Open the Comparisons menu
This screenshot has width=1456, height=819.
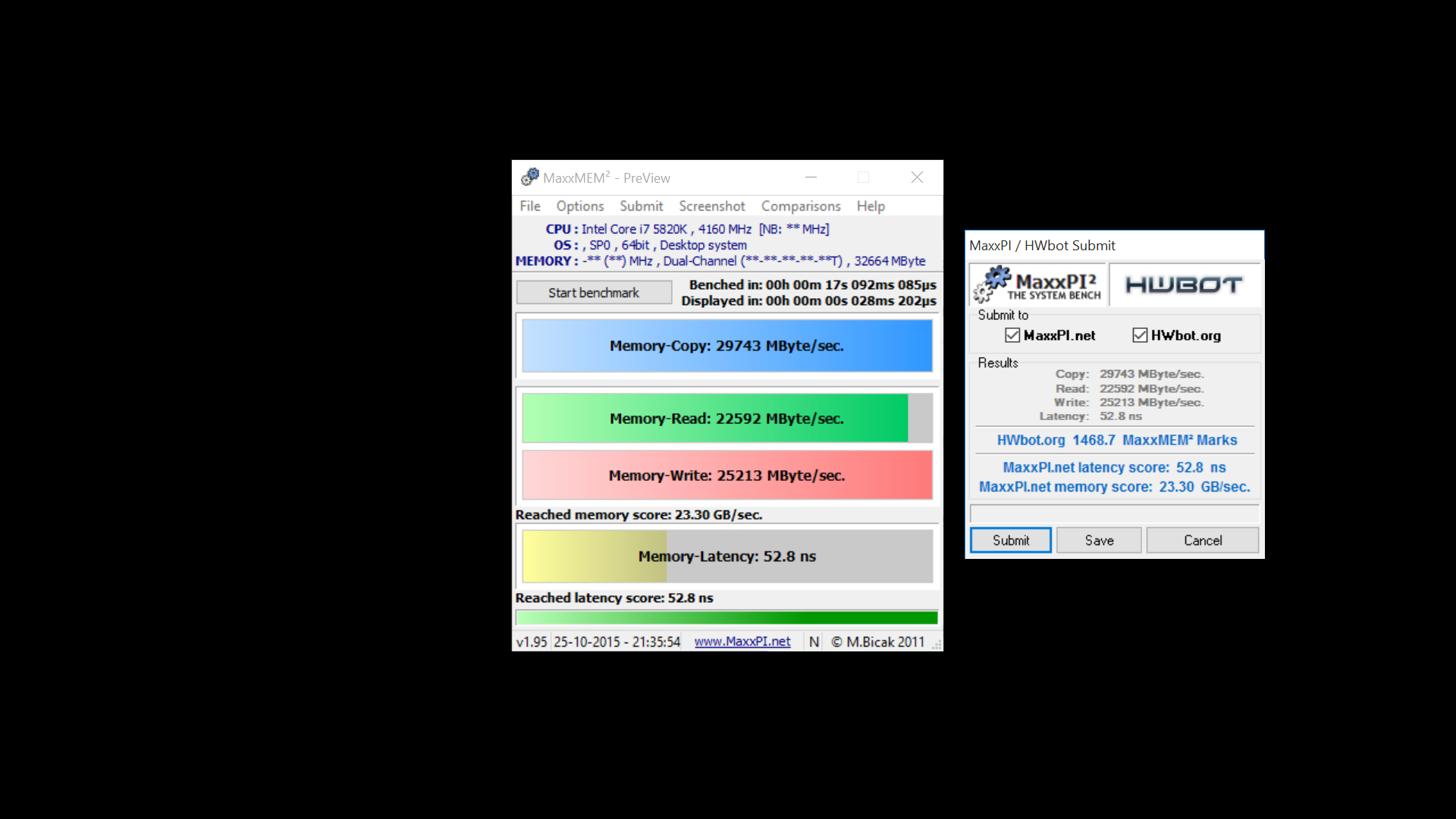pyautogui.click(x=801, y=206)
